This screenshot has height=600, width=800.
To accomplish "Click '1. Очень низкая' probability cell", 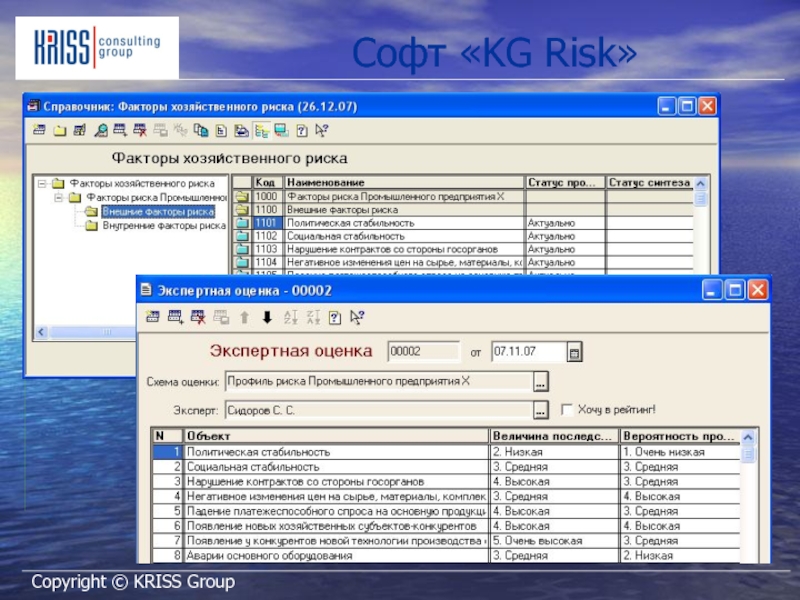I will 680,452.
